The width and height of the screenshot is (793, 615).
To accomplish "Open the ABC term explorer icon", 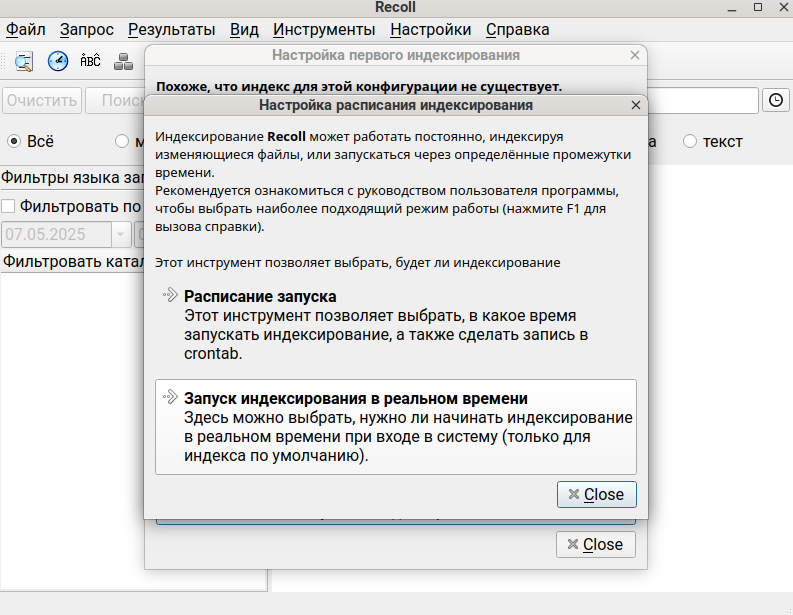I will pyautogui.click(x=91, y=61).
